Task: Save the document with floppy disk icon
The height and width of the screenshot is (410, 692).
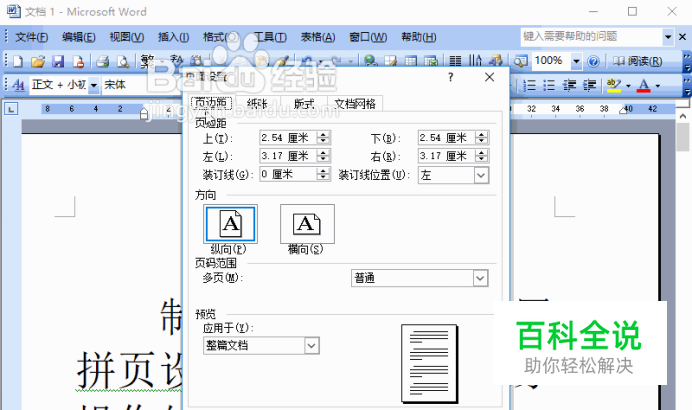Action: point(58,61)
